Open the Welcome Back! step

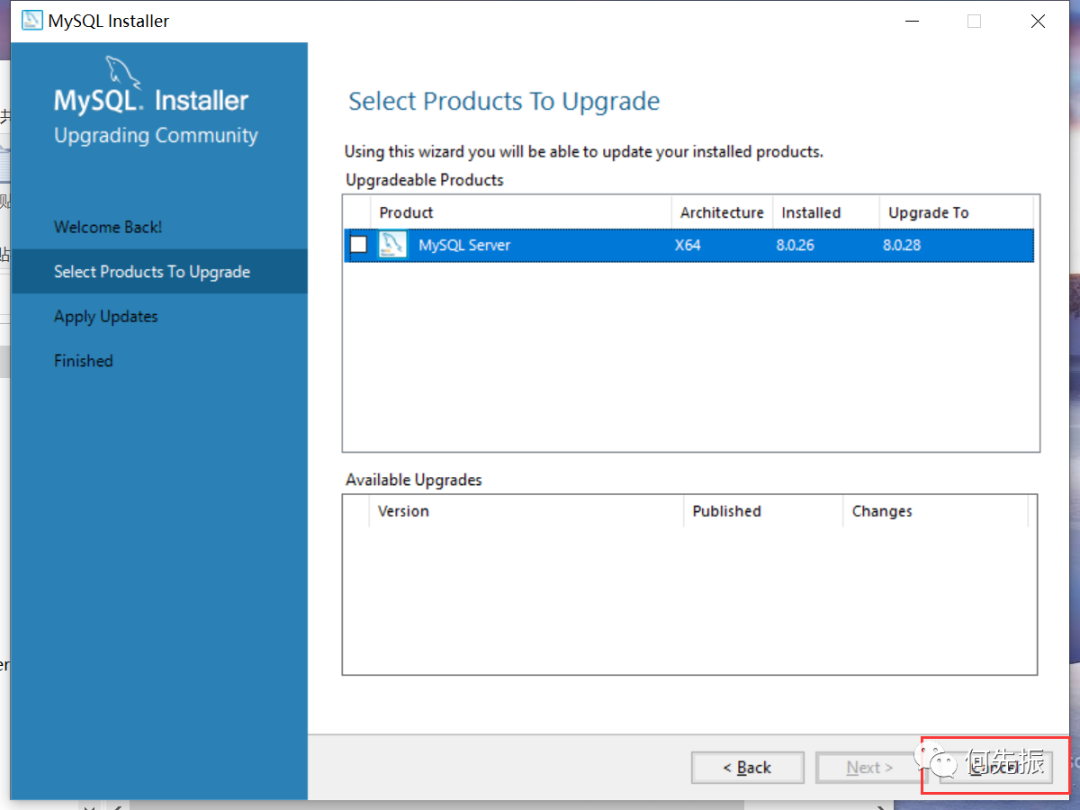(108, 227)
